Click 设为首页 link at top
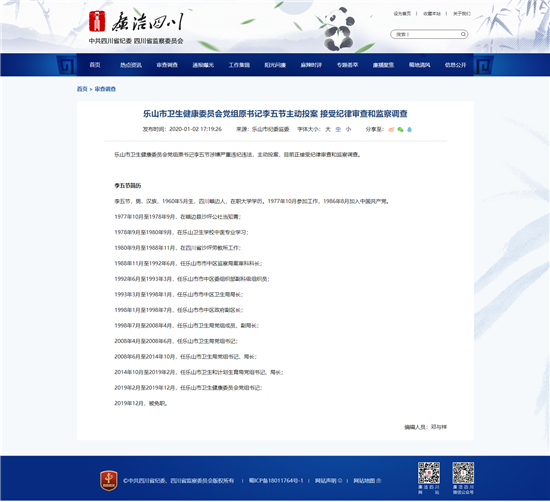550x502 pixels. click(402, 14)
